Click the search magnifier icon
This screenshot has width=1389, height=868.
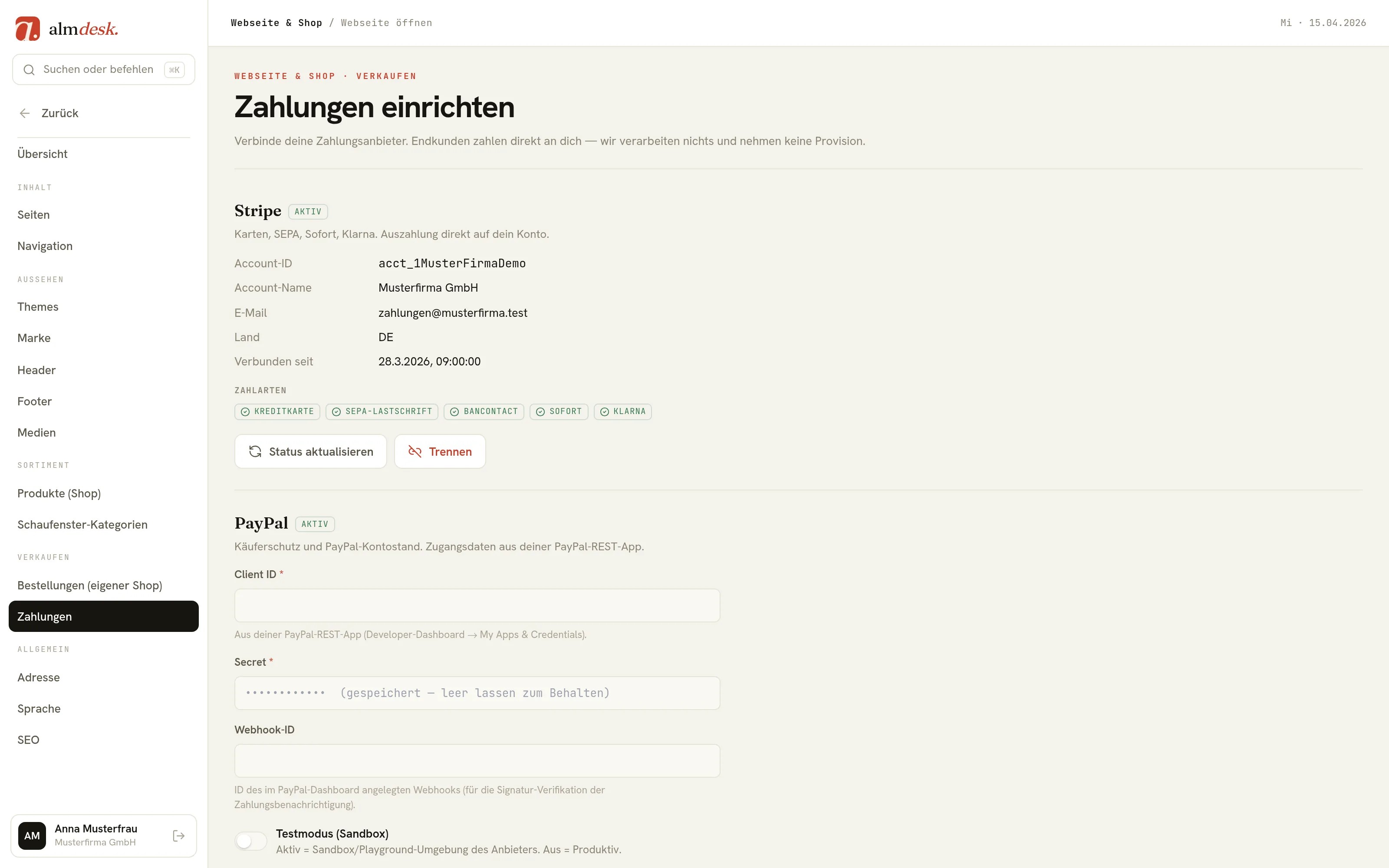(x=29, y=69)
